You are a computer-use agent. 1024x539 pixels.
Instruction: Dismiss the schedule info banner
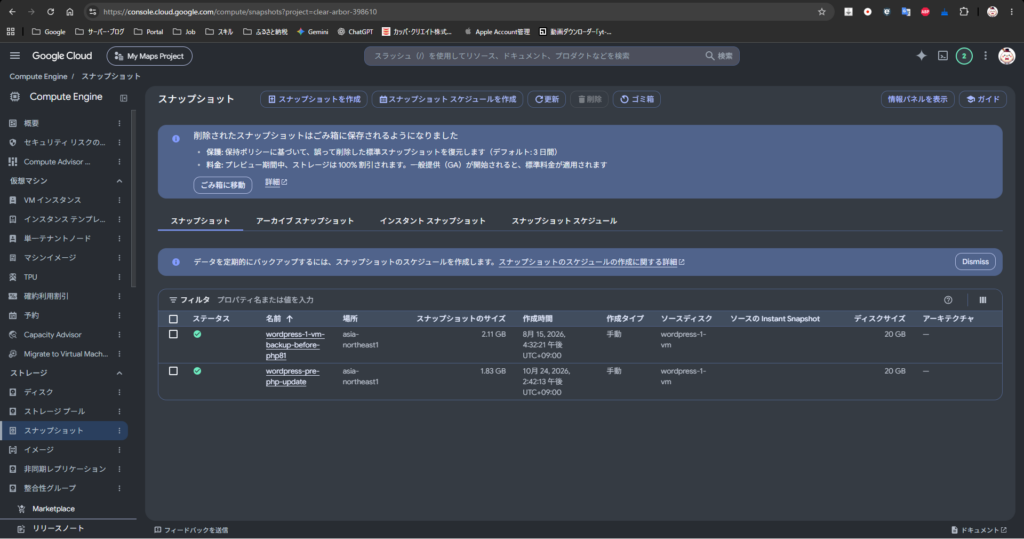pos(975,261)
